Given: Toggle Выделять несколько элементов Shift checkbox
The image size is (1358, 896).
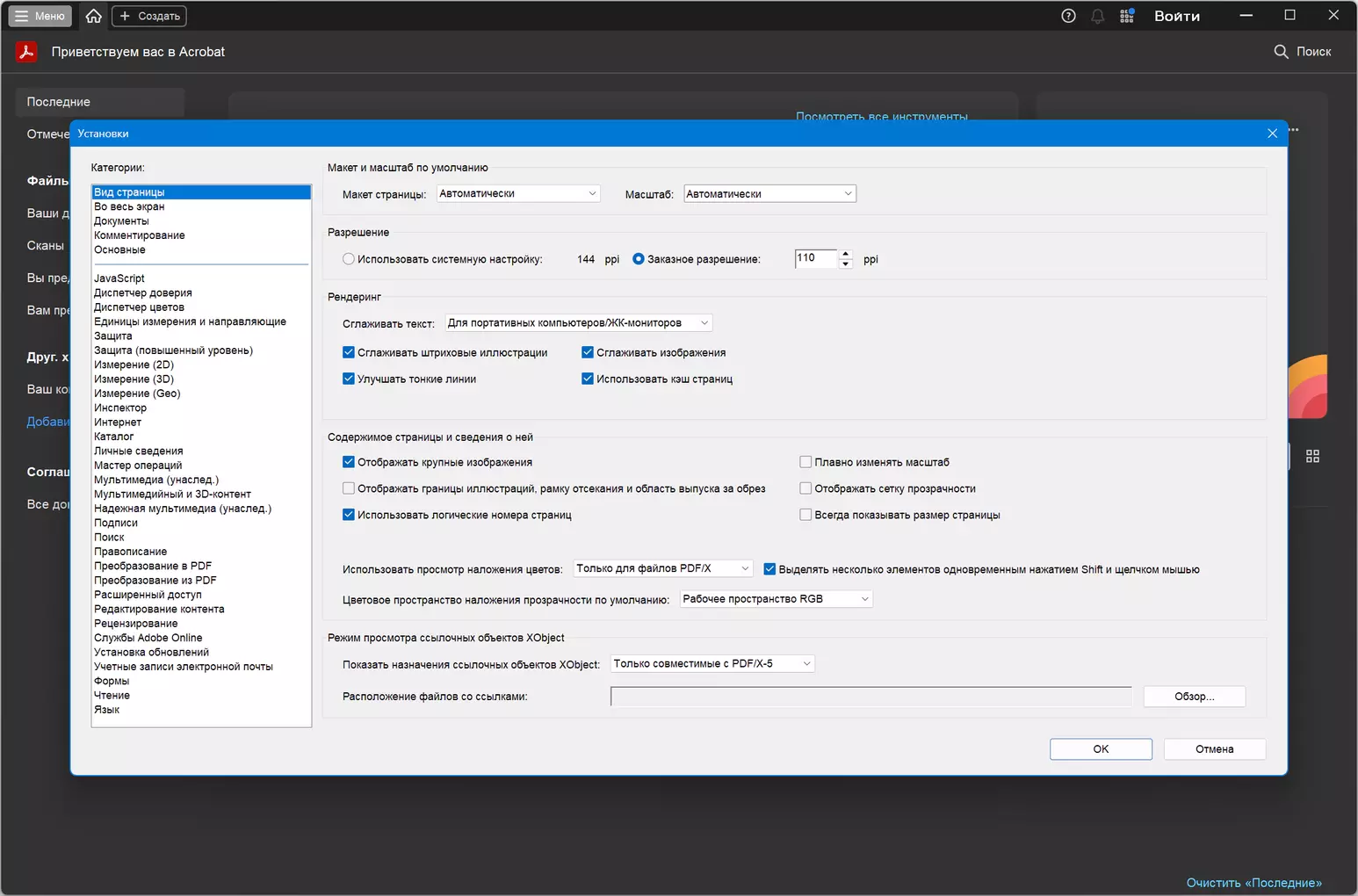Looking at the screenshot, I should 769,569.
